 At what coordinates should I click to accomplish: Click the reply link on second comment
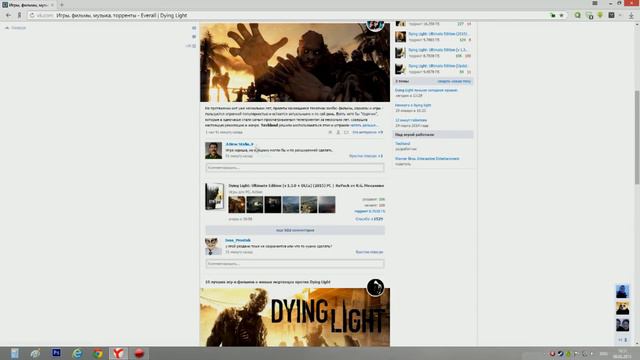pyautogui.click(x=369, y=252)
